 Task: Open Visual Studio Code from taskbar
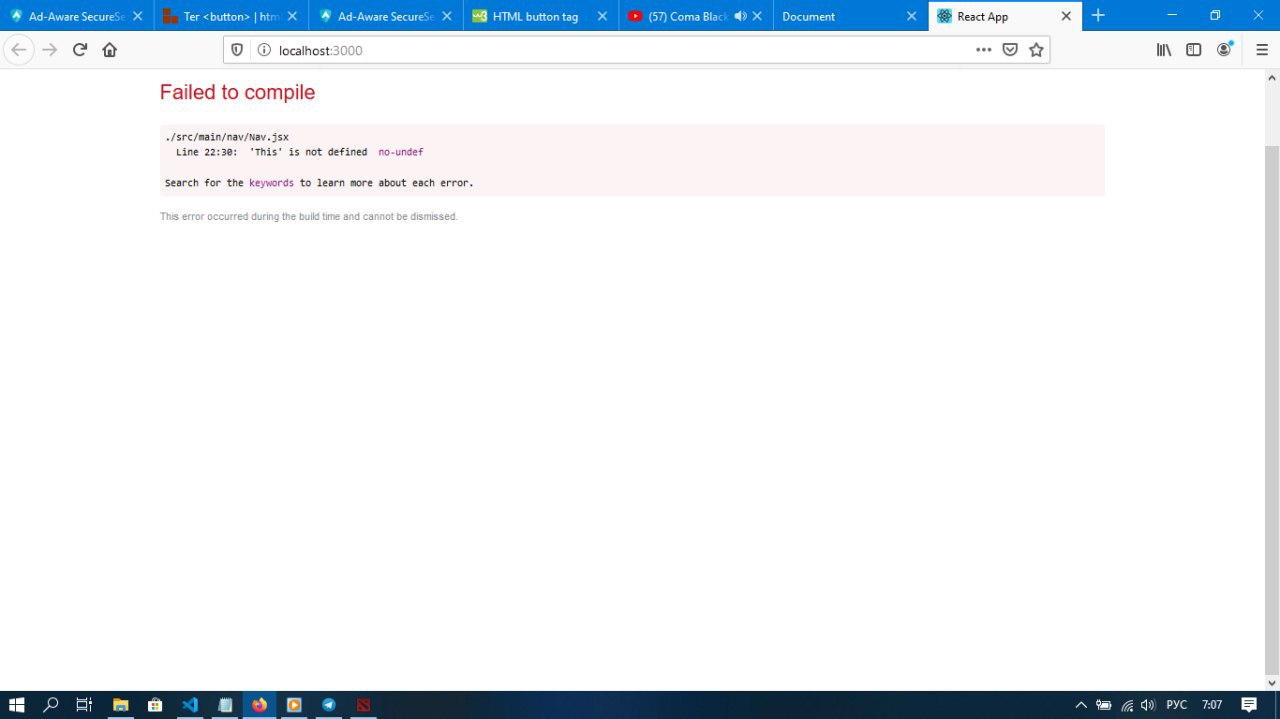190,705
